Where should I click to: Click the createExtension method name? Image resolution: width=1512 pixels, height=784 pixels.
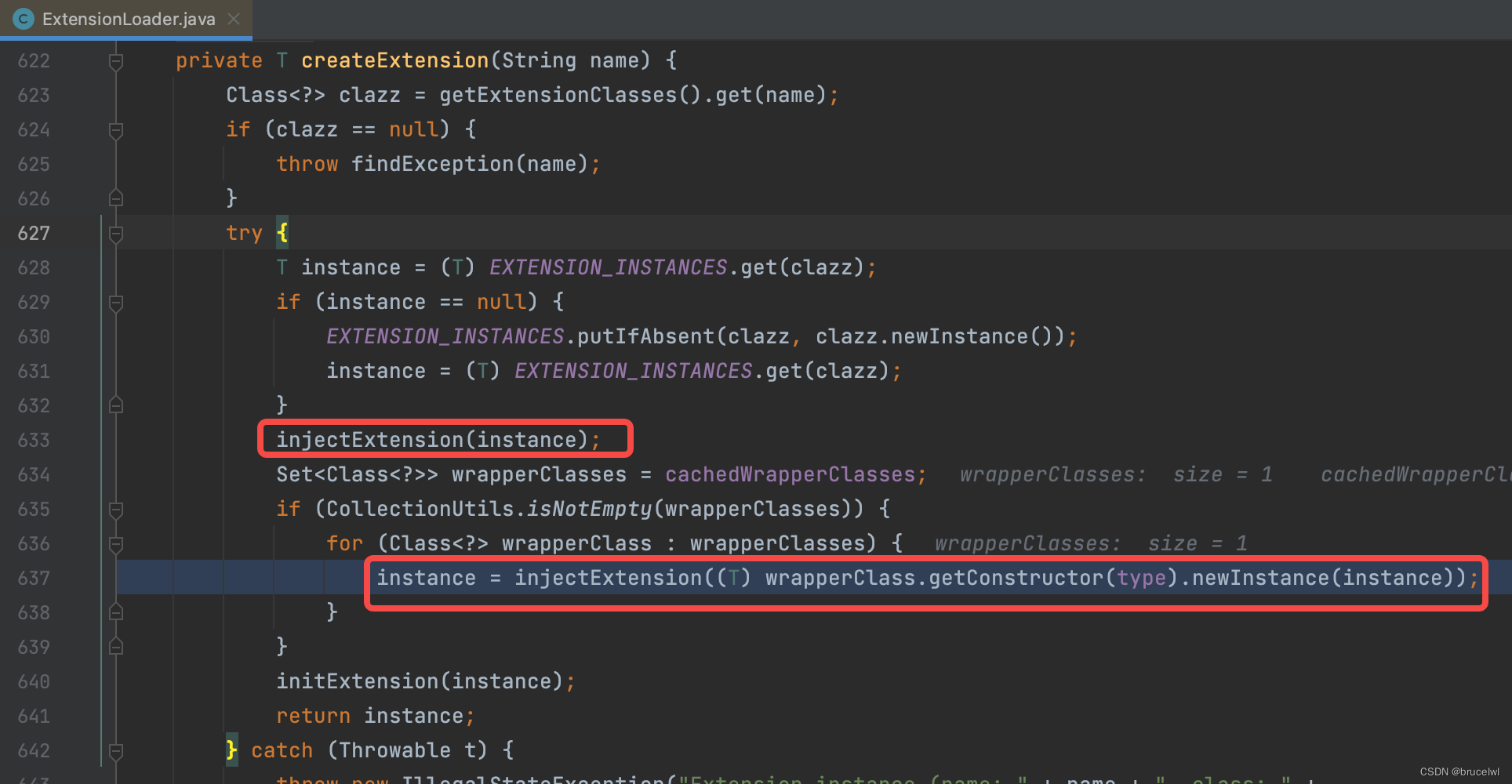[x=395, y=60]
